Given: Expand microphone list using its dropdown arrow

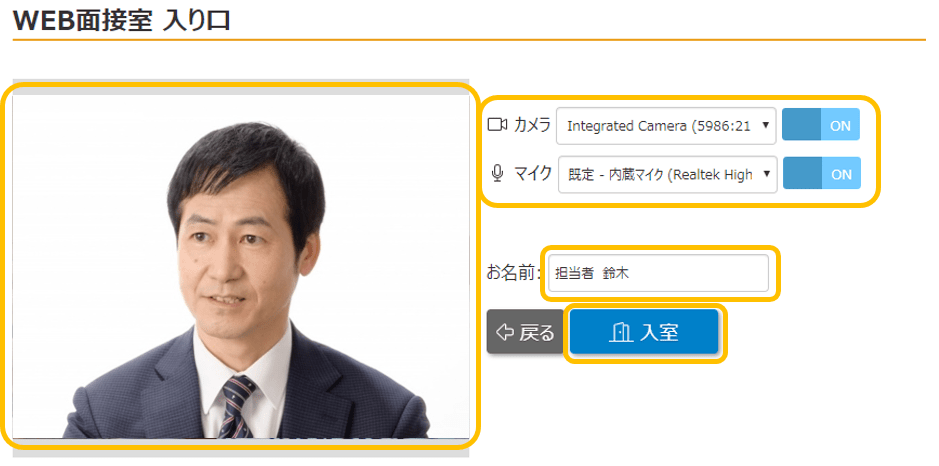Looking at the screenshot, I should pos(765,174).
